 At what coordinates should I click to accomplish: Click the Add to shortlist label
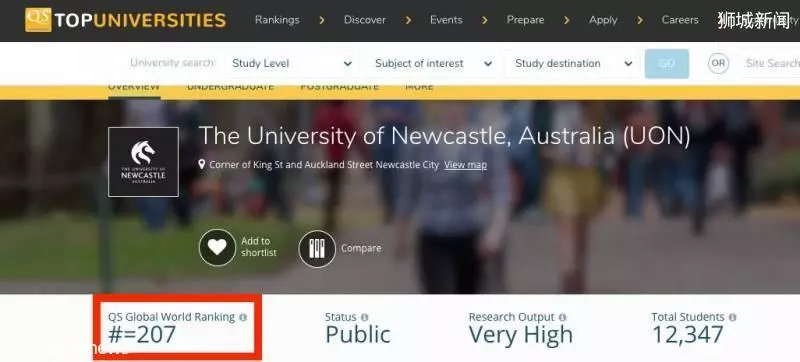click(x=259, y=247)
